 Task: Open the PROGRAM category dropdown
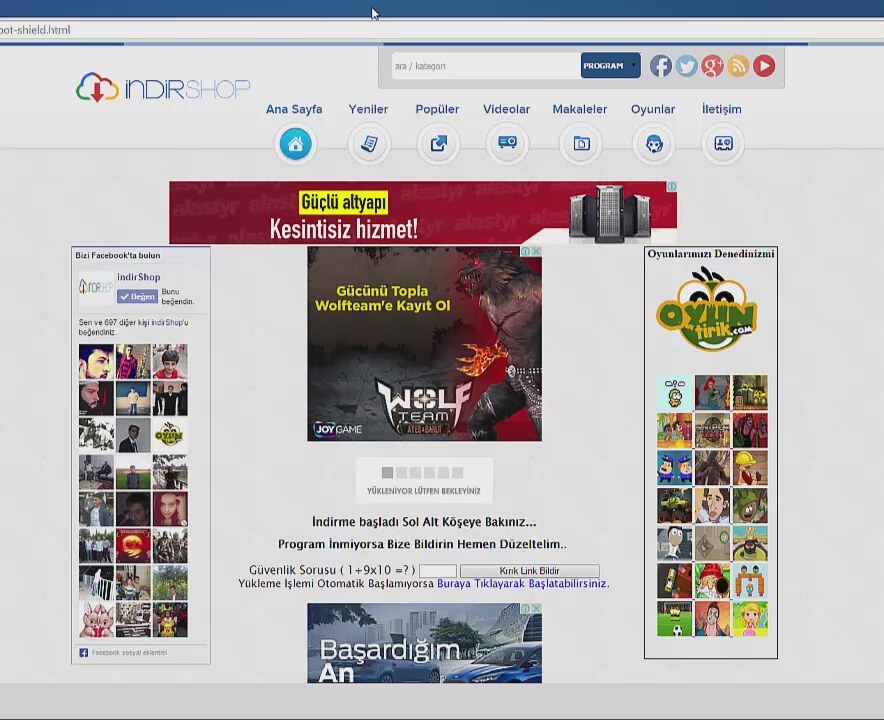pos(611,65)
